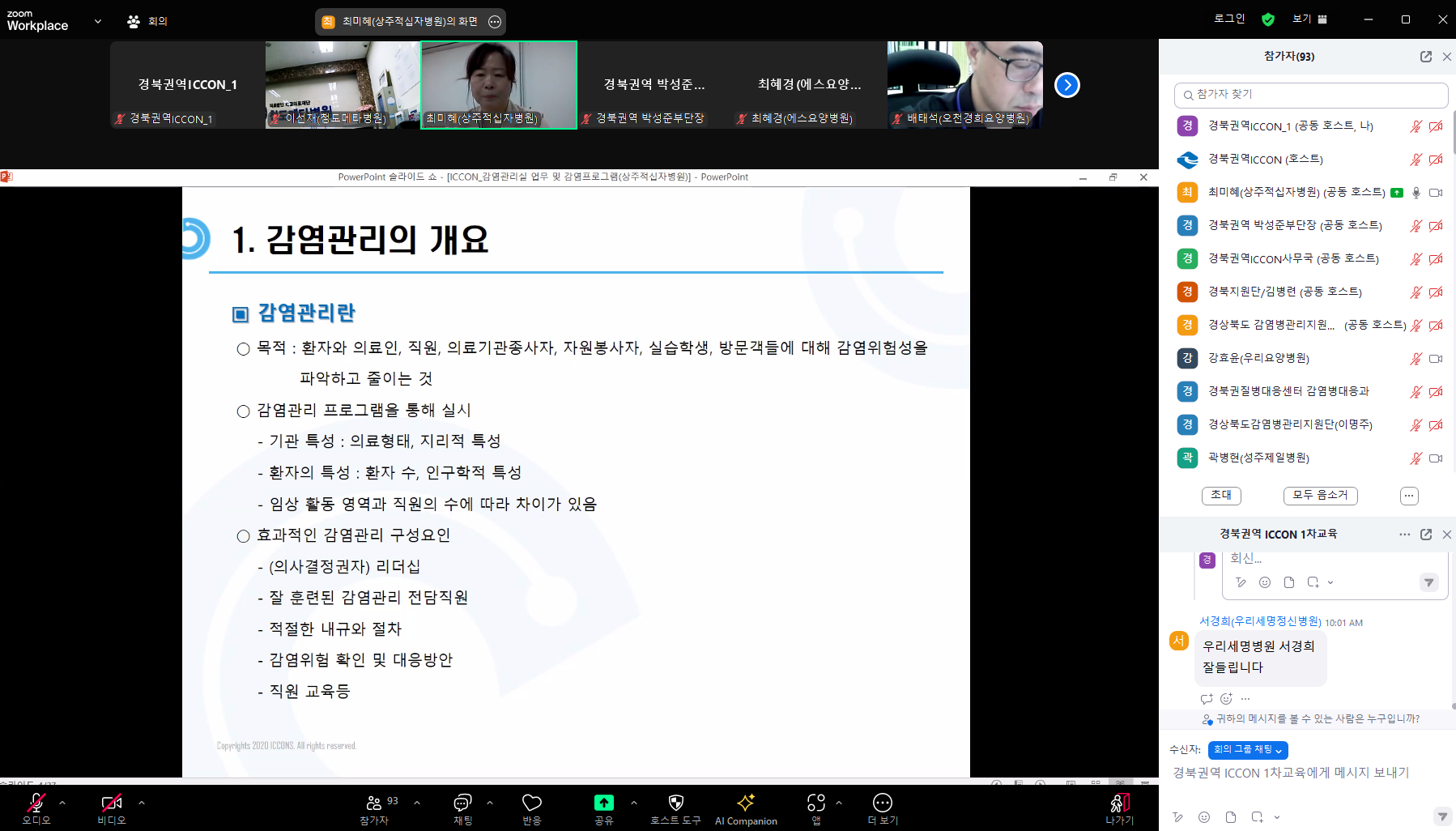This screenshot has height=831, width=1456.
Task: Toggle microphone for 강효윤(우리요양병원) row
Action: [x=1416, y=359]
